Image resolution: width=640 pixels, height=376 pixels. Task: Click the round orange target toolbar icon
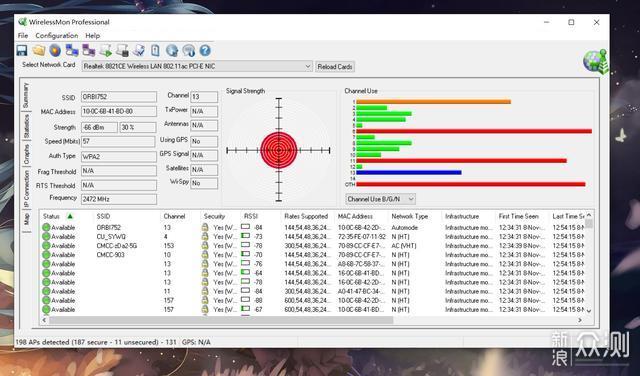[x=55, y=51]
